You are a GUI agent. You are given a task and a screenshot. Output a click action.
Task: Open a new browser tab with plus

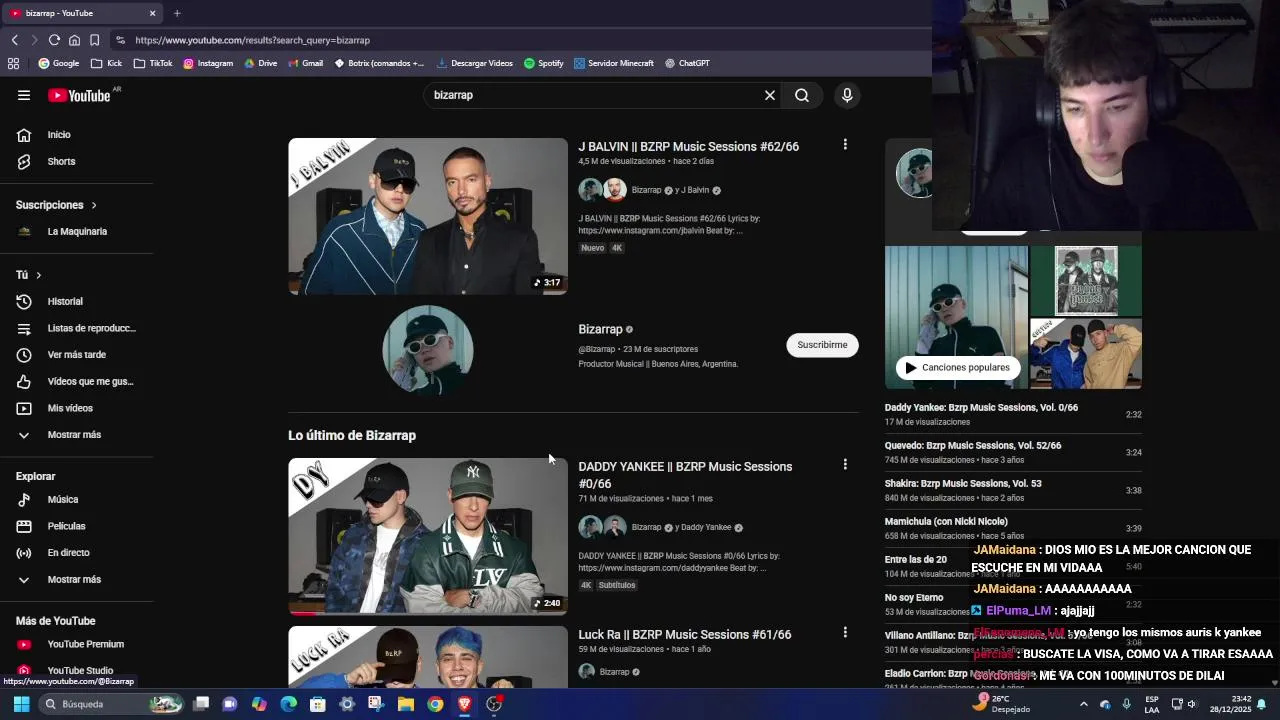[x=177, y=13]
